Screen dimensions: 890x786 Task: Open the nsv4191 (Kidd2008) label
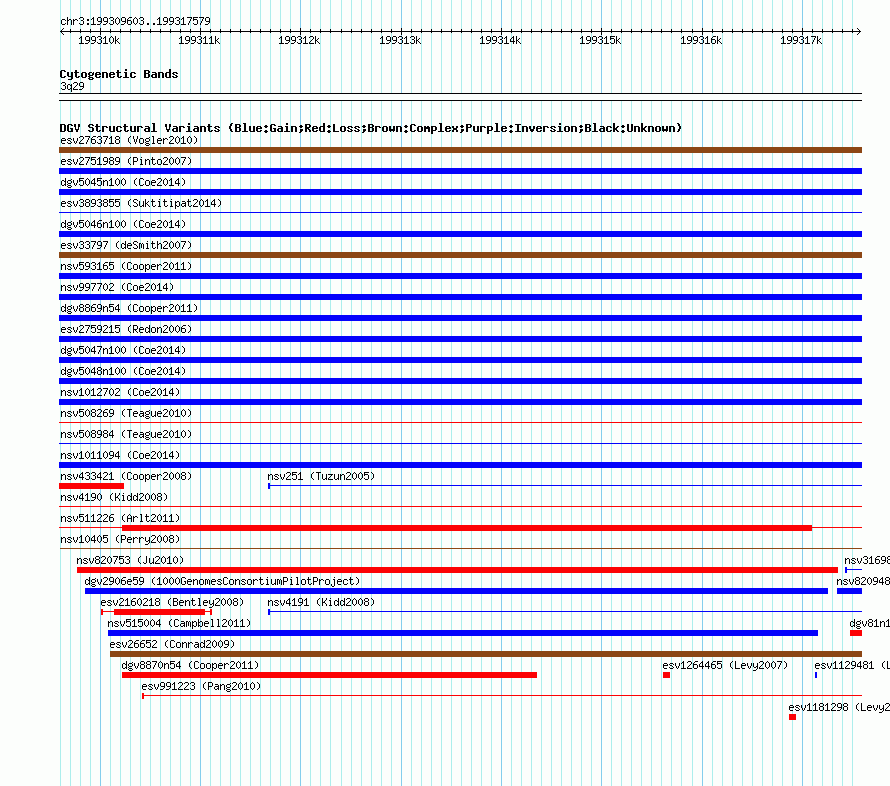321,602
